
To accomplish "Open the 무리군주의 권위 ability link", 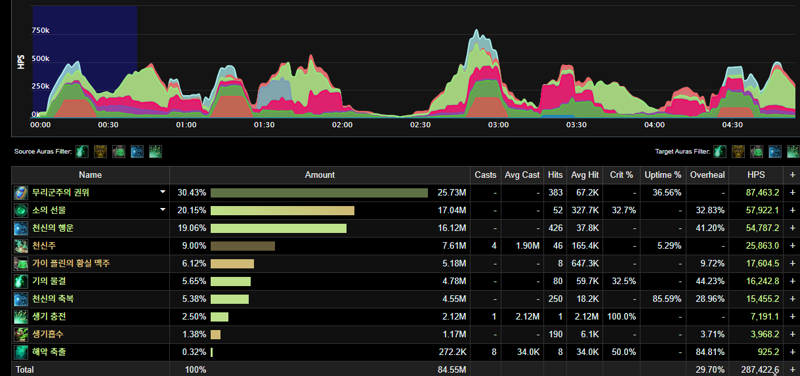I will tap(61, 193).
